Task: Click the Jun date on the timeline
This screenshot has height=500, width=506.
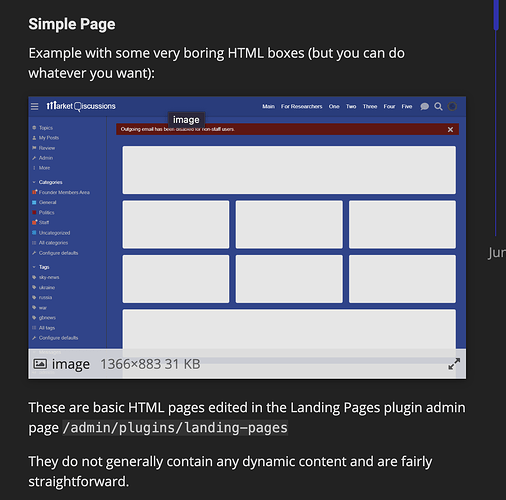Action: [x=497, y=253]
